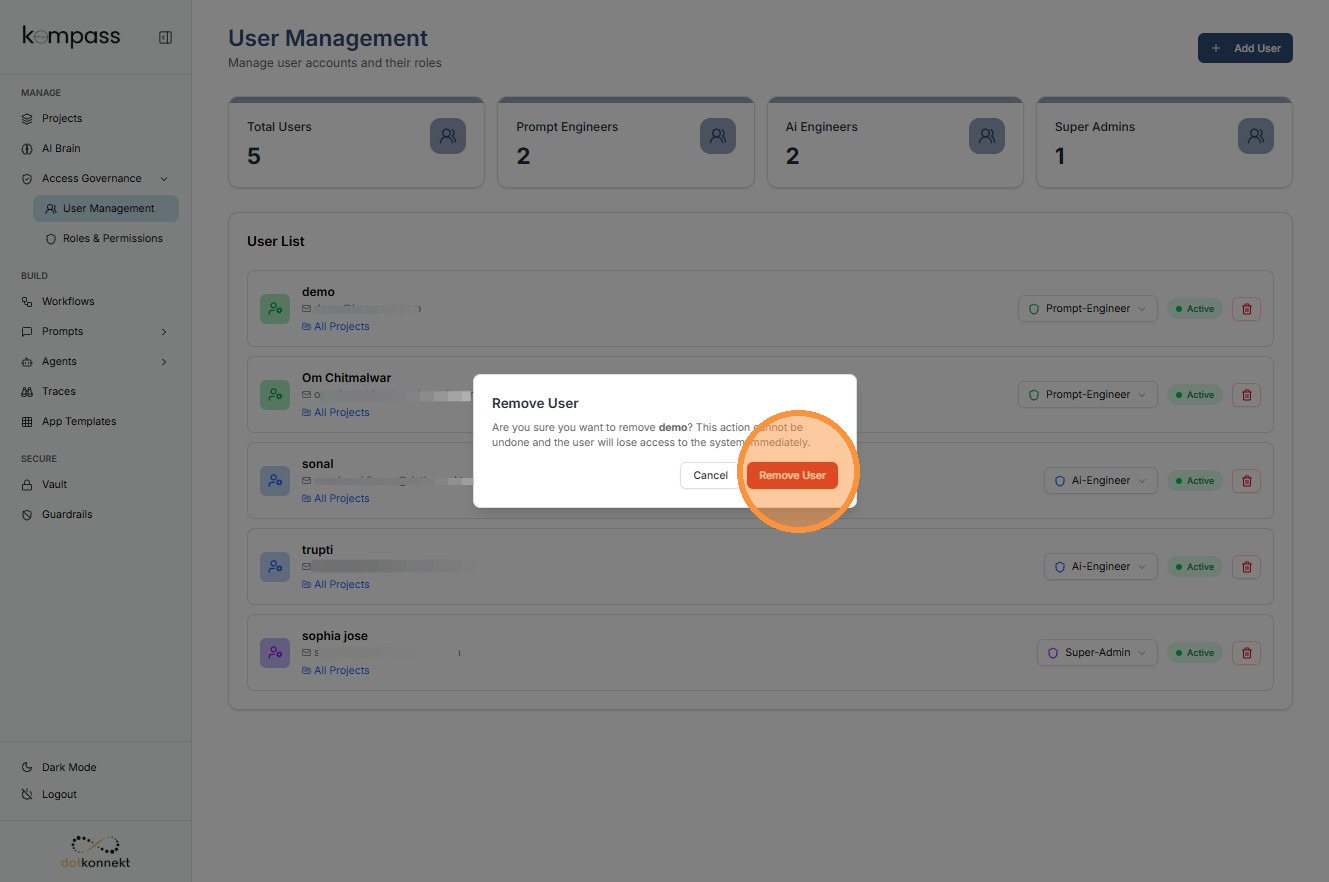The image size is (1329, 882).
Task: Expand the Agents submenu chevron
Action: 164,361
